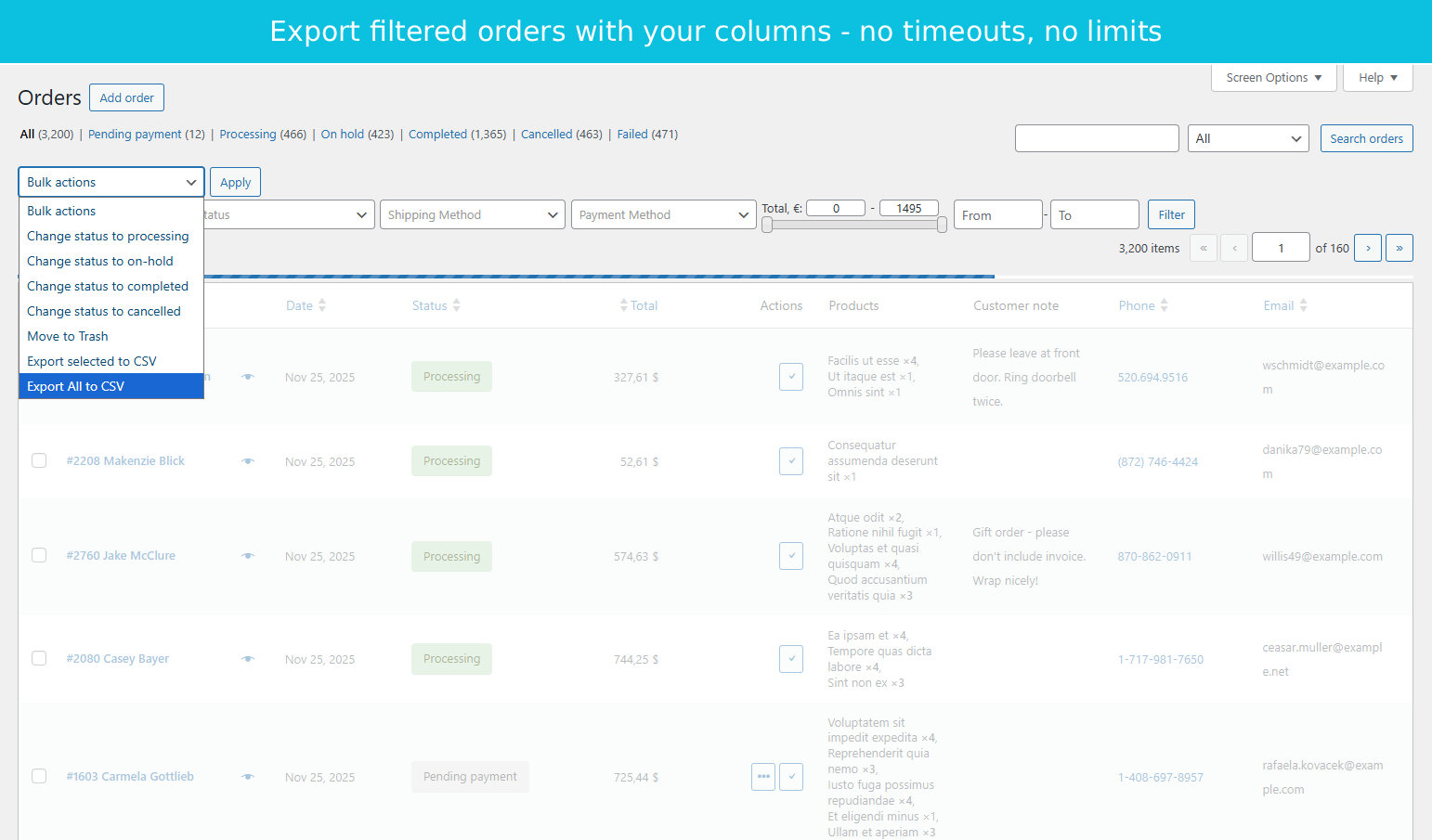Image resolution: width=1432 pixels, height=840 pixels.
Task: Click inside the current page number field
Action: coord(1281,248)
